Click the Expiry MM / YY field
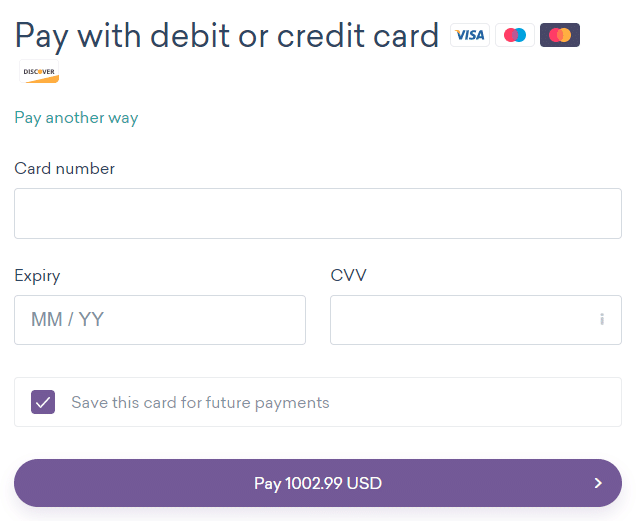 (160, 320)
